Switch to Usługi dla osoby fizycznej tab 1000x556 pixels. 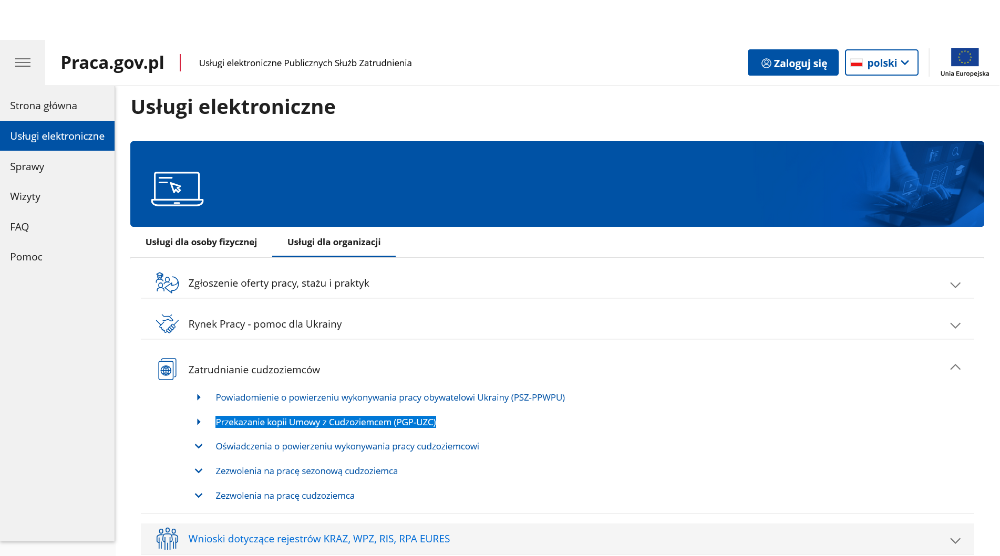click(x=201, y=242)
